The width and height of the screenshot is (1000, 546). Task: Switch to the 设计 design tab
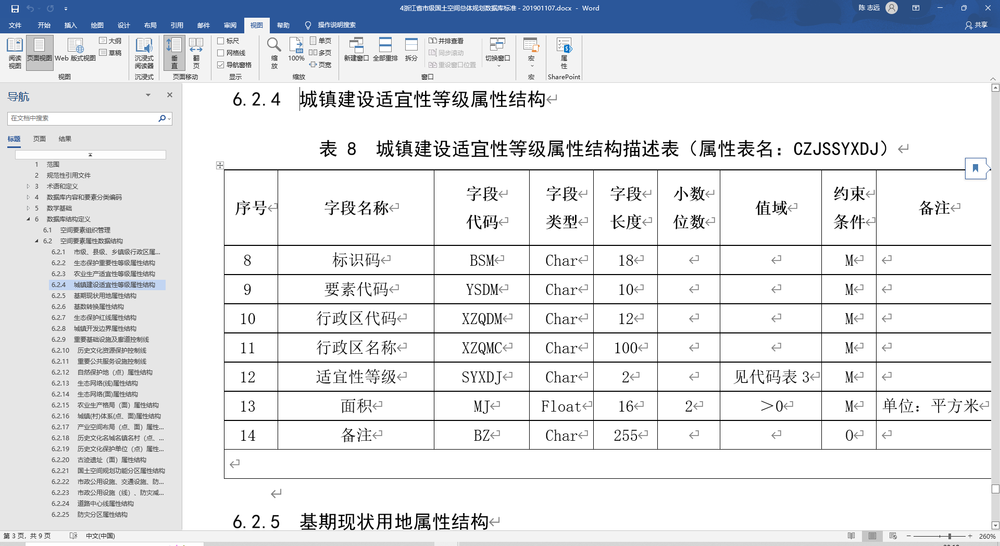click(124, 26)
